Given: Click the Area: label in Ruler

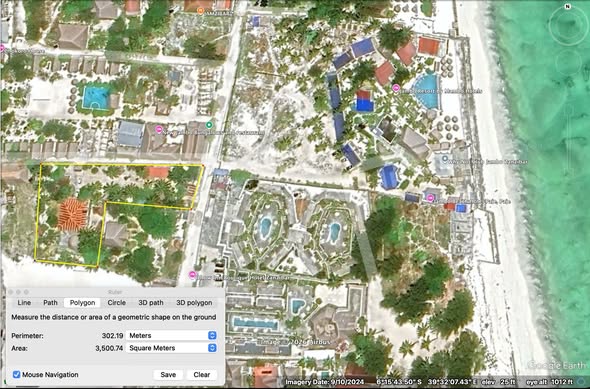Looking at the screenshot, I should [x=19, y=348].
